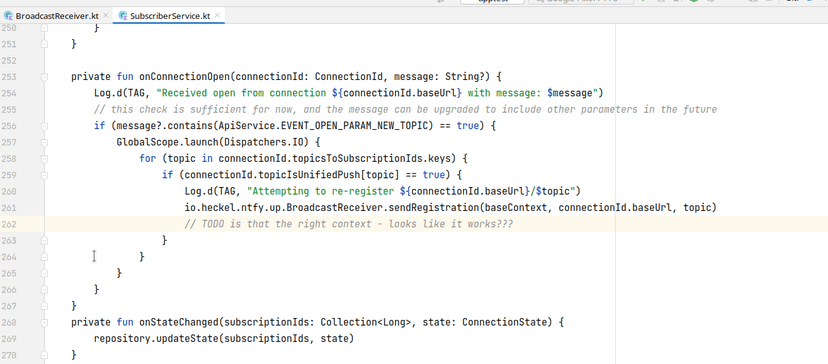828x364 pixels.
Task: Click the fold end marker at line 267
Action: click(x=44, y=306)
